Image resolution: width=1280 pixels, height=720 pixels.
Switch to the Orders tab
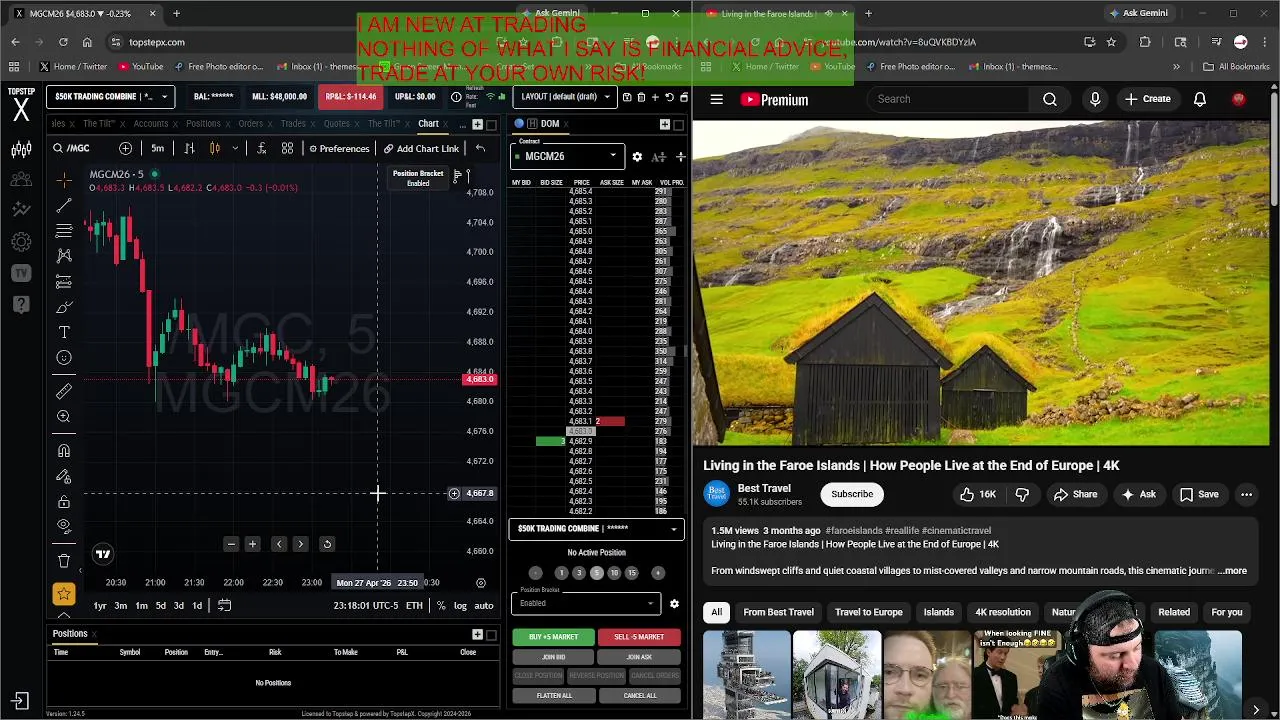[251, 124]
